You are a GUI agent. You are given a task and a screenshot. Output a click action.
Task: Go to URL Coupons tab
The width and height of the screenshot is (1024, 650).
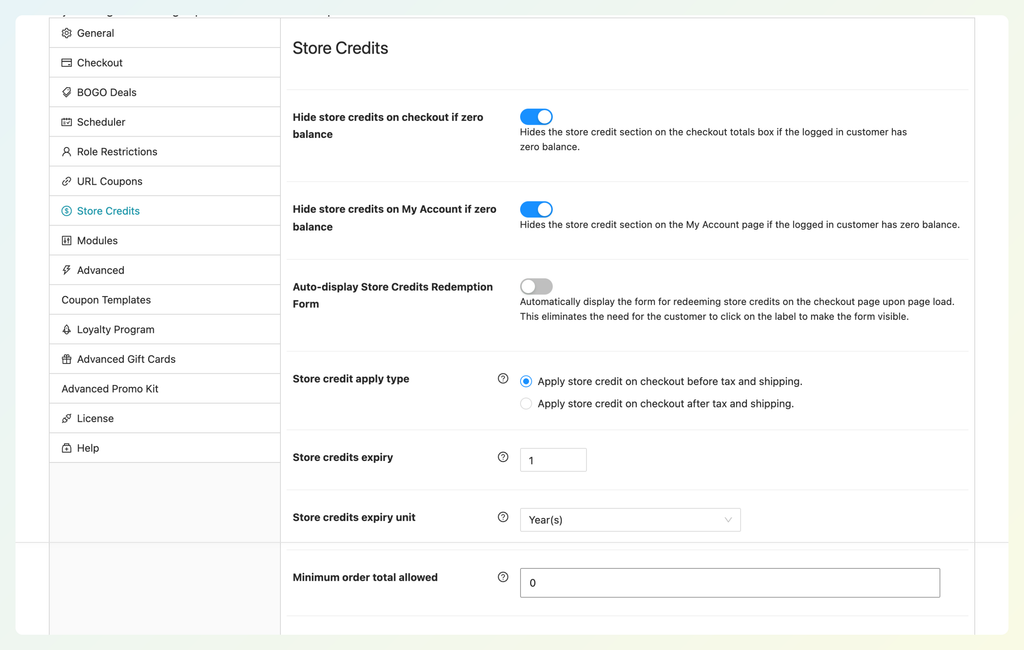click(x=165, y=181)
